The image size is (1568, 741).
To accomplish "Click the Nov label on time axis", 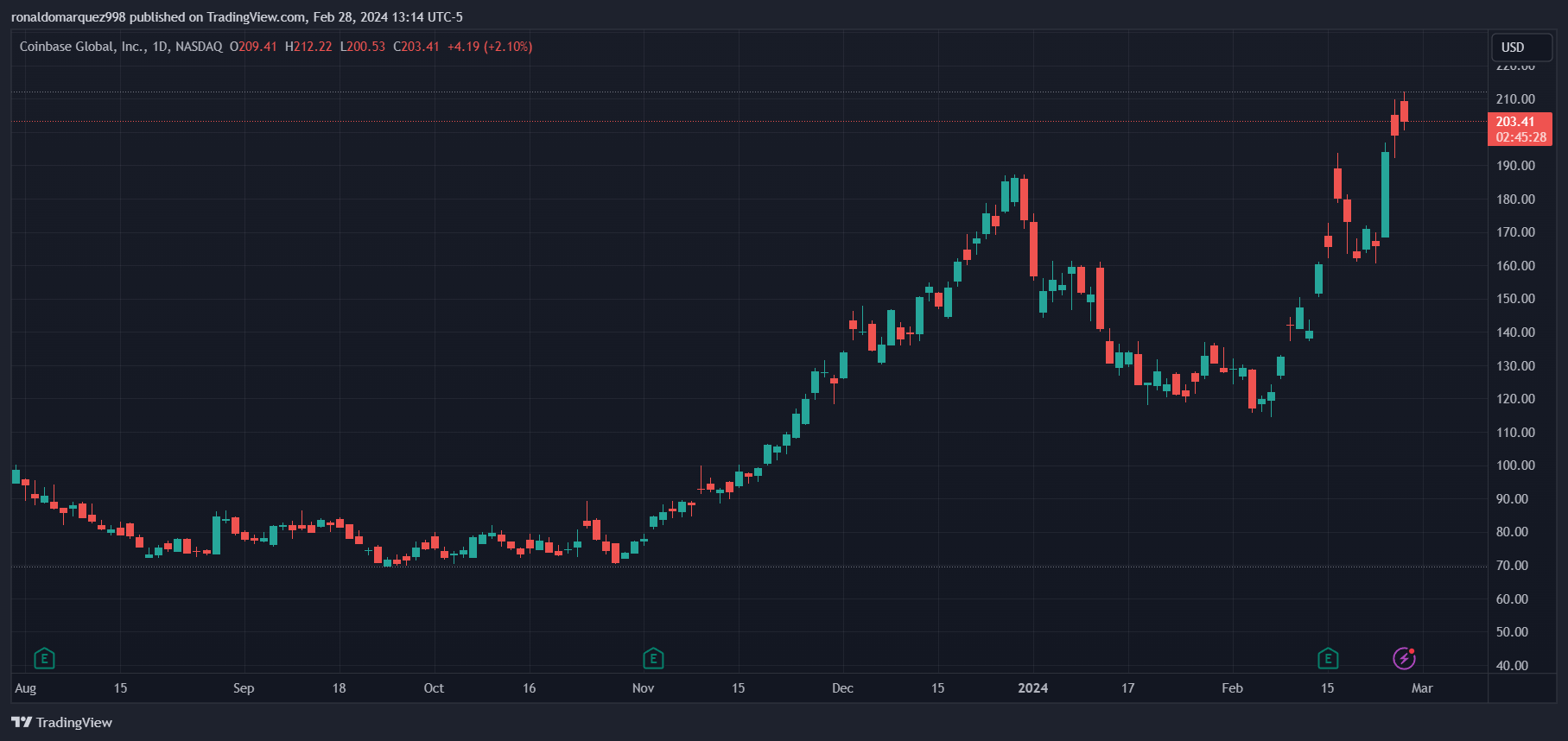I will coord(643,688).
